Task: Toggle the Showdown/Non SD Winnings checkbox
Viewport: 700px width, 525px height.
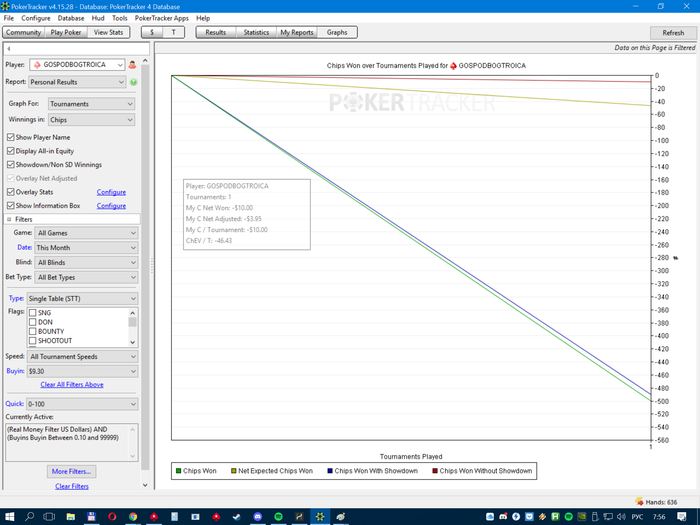Action: [x=11, y=164]
